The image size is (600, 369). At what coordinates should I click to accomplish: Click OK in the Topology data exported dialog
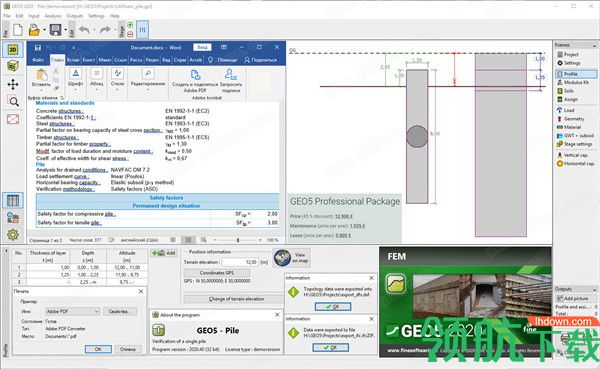pyautogui.click(x=333, y=307)
